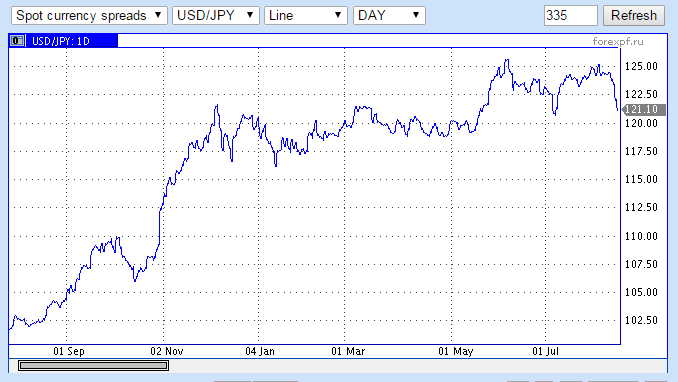Click the 120.00 price axis label

pyautogui.click(x=641, y=123)
